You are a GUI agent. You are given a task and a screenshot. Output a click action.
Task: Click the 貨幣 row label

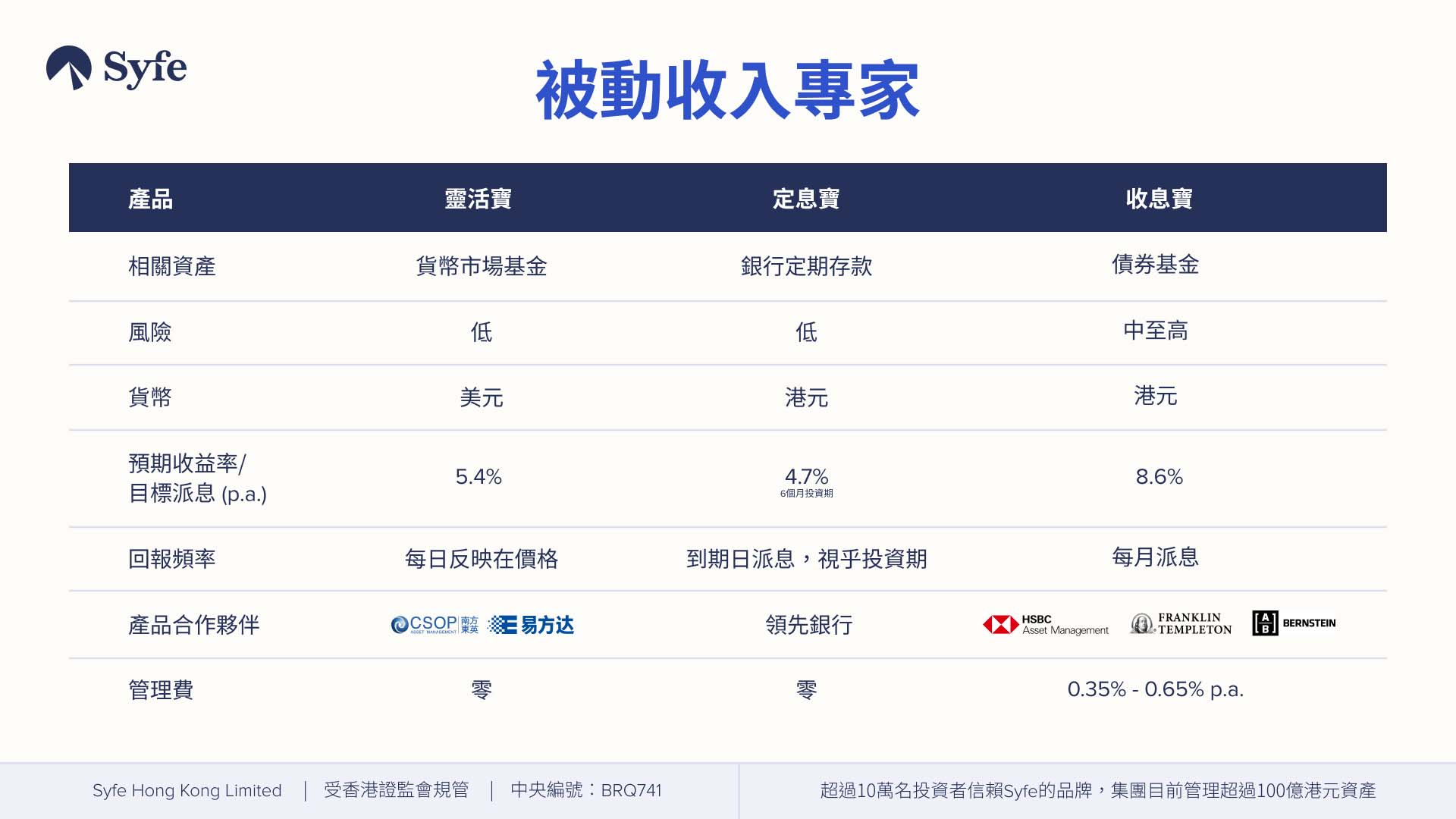coord(150,397)
